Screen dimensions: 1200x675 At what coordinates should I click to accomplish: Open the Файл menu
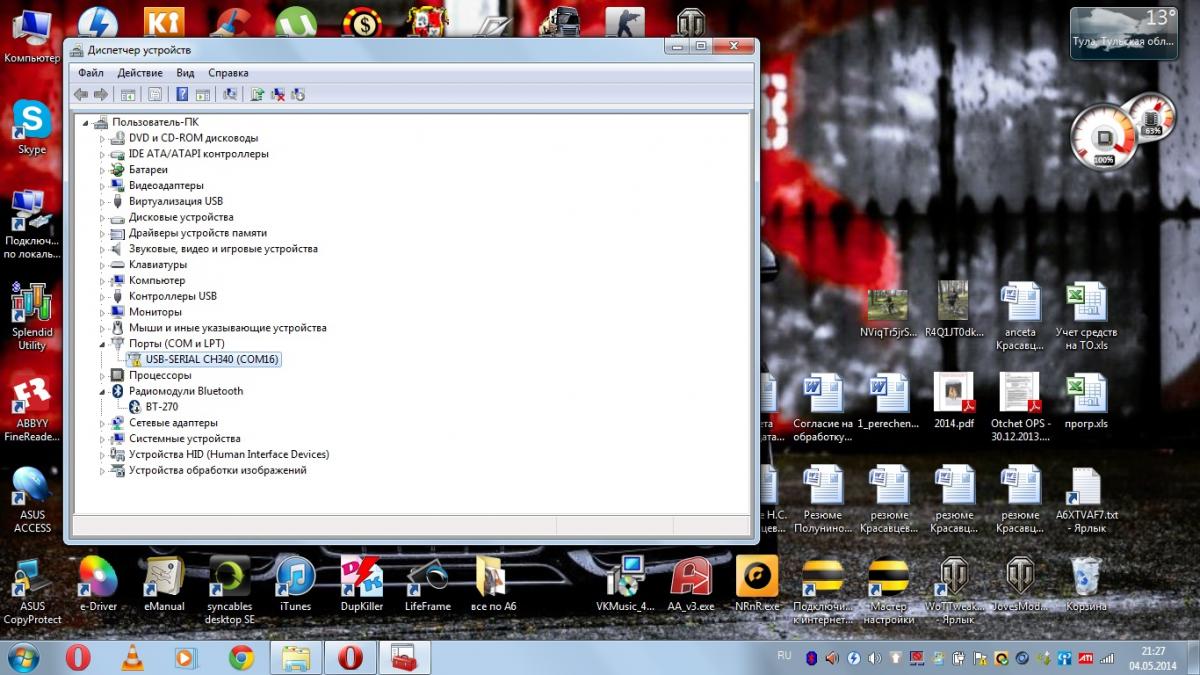90,73
